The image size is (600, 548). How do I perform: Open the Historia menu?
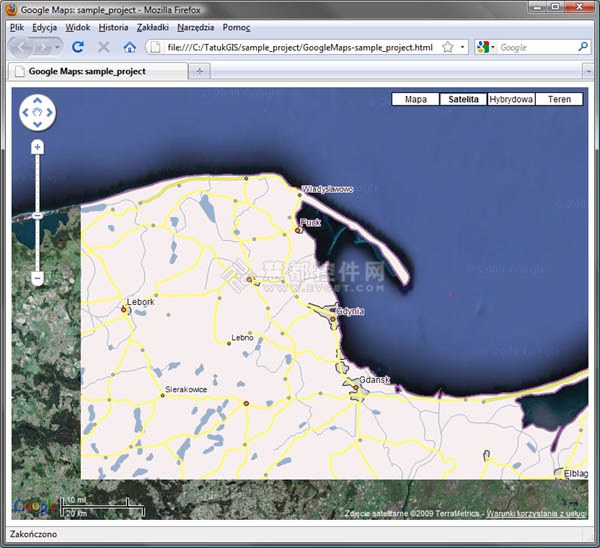click(x=113, y=28)
